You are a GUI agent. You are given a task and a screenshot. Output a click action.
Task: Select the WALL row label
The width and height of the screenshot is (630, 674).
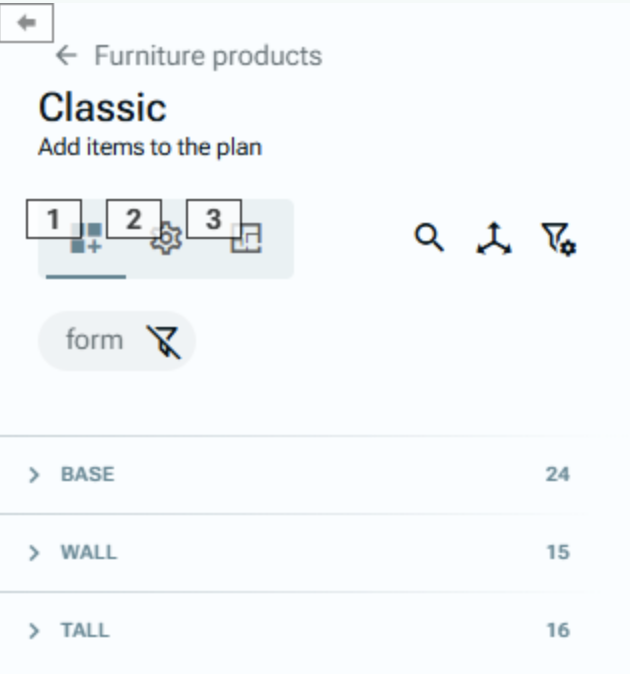[x=89, y=553]
